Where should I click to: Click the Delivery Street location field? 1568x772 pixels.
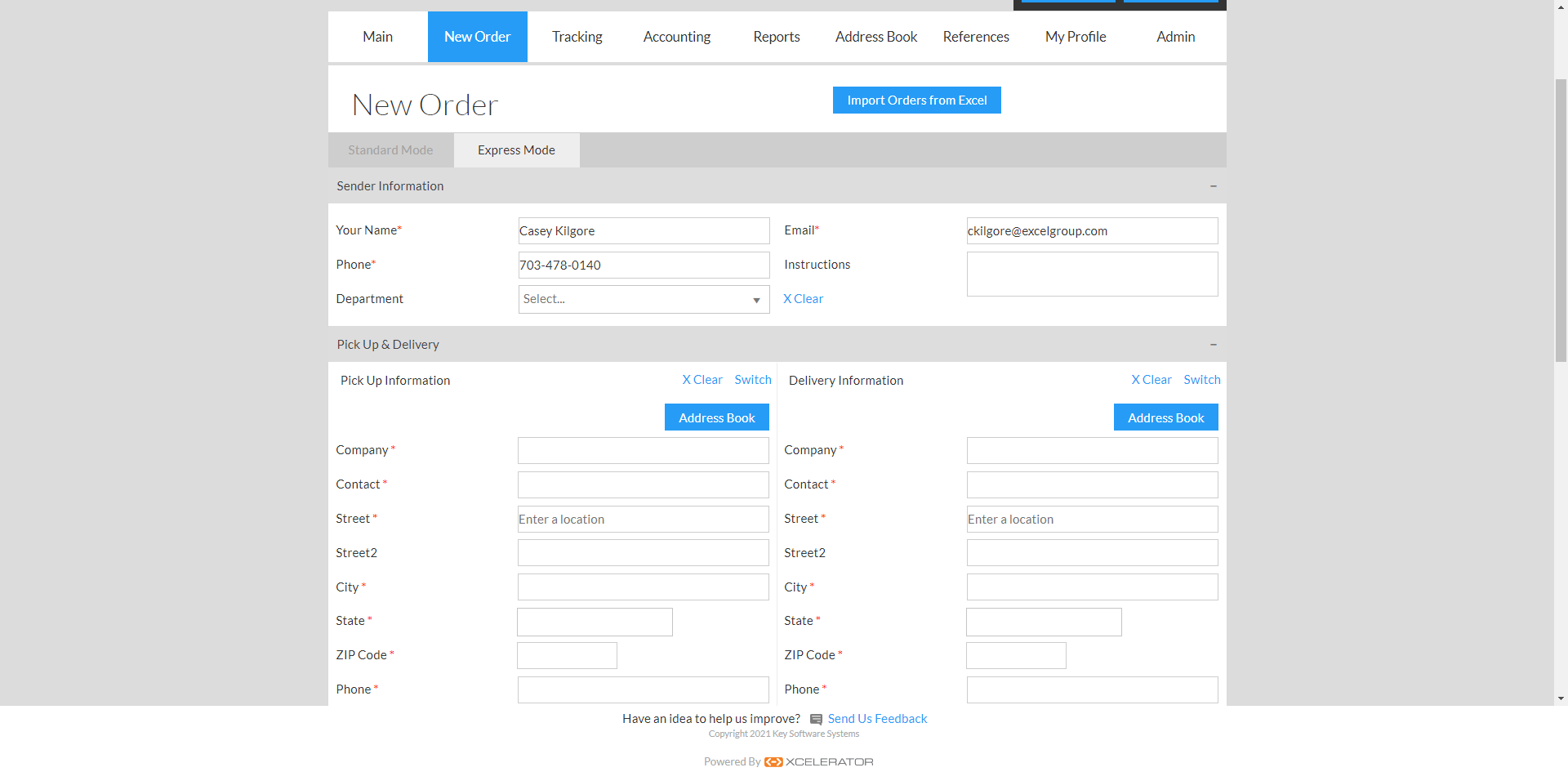[x=1093, y=520]
